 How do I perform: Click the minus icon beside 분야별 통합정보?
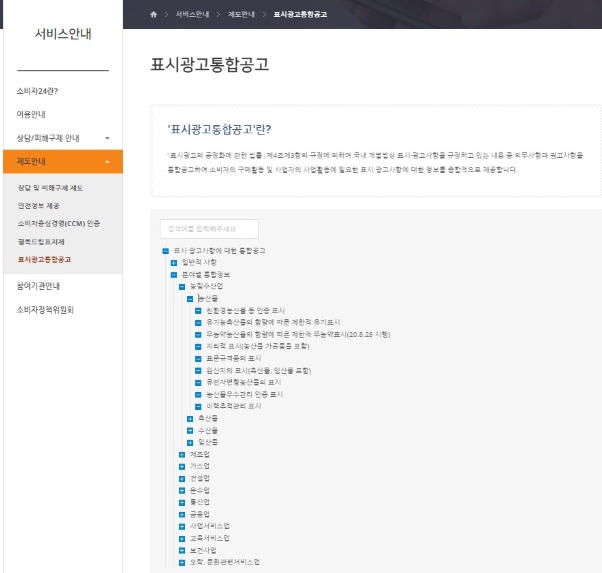[x=173, y=274]
